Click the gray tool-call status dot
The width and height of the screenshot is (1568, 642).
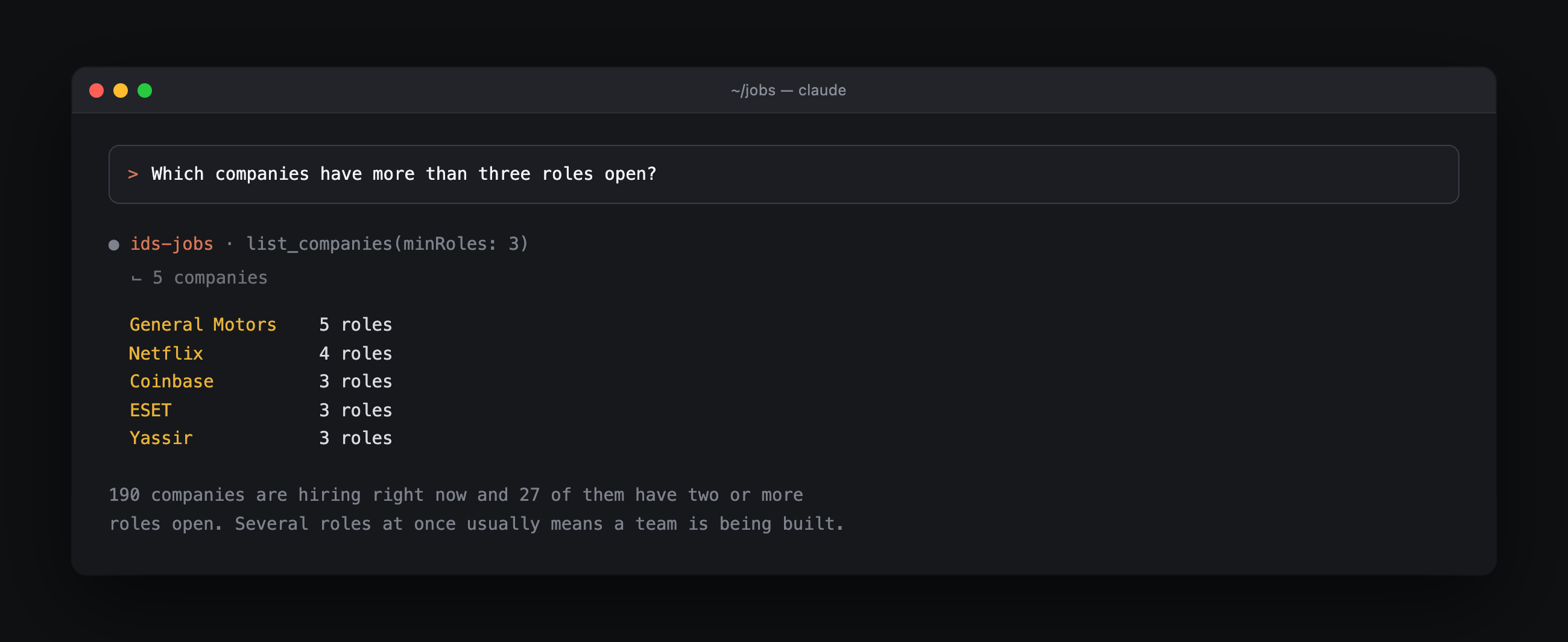click(x=114, y=245)
